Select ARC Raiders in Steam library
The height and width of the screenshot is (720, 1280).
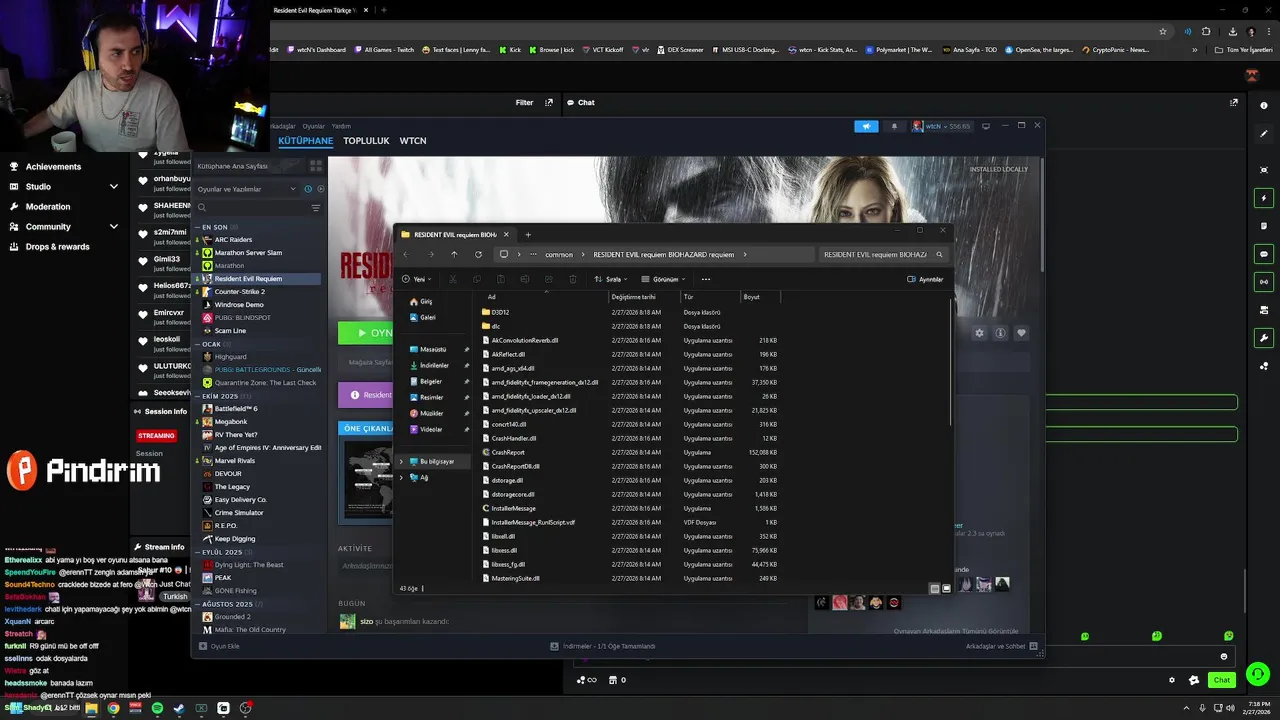[233, 240]
